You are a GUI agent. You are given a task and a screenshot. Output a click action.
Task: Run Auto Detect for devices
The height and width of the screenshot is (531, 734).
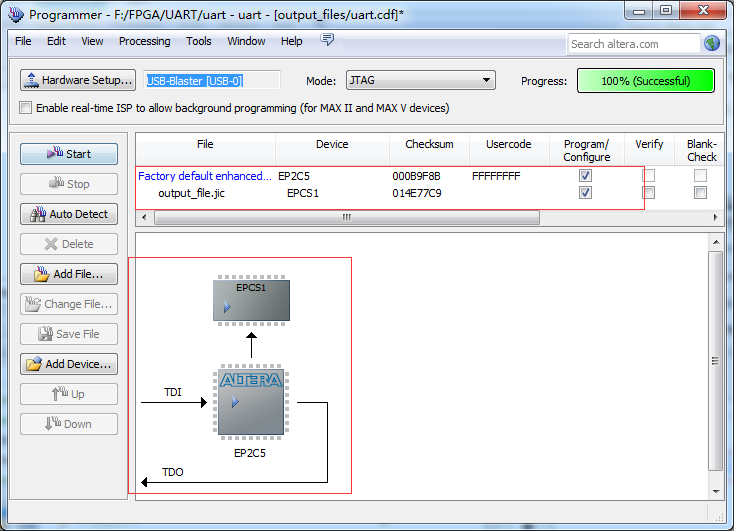[69, 214]
